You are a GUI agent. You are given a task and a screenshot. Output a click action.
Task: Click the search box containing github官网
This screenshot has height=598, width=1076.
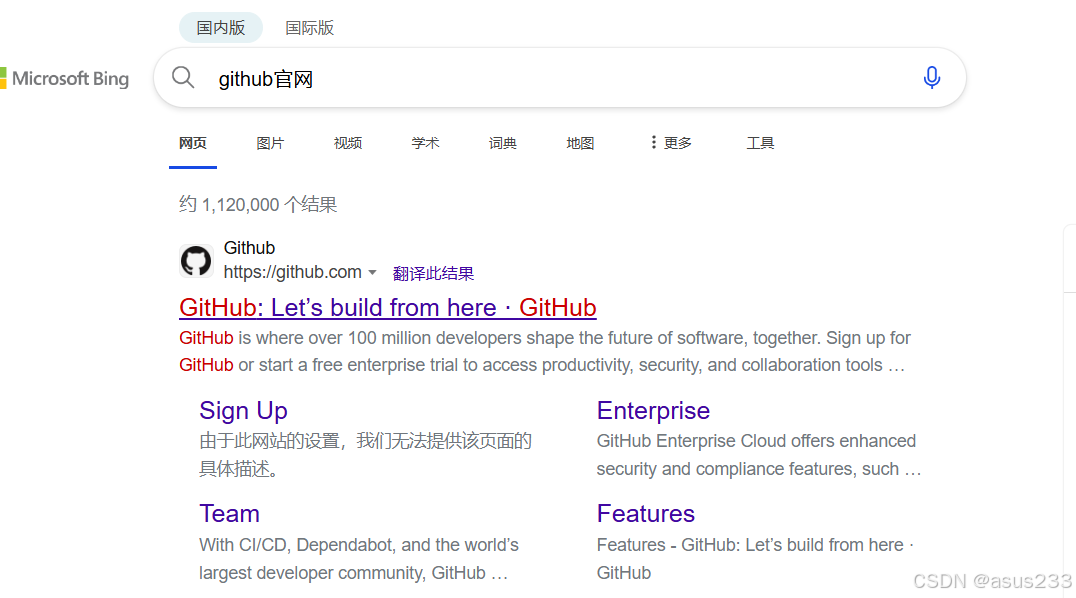pos(560,78)
